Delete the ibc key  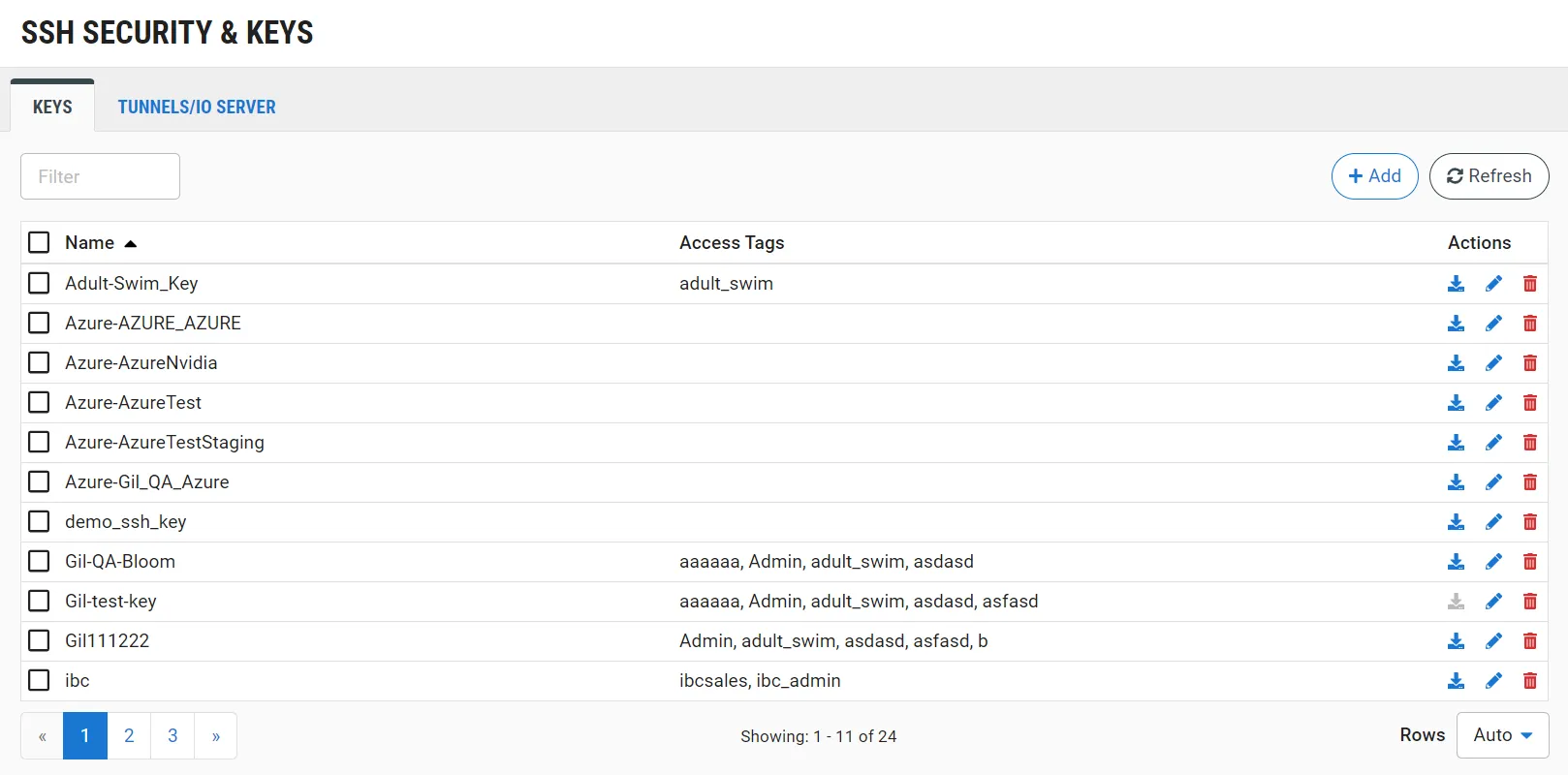pyautogui.click(x=1530, y=681)
